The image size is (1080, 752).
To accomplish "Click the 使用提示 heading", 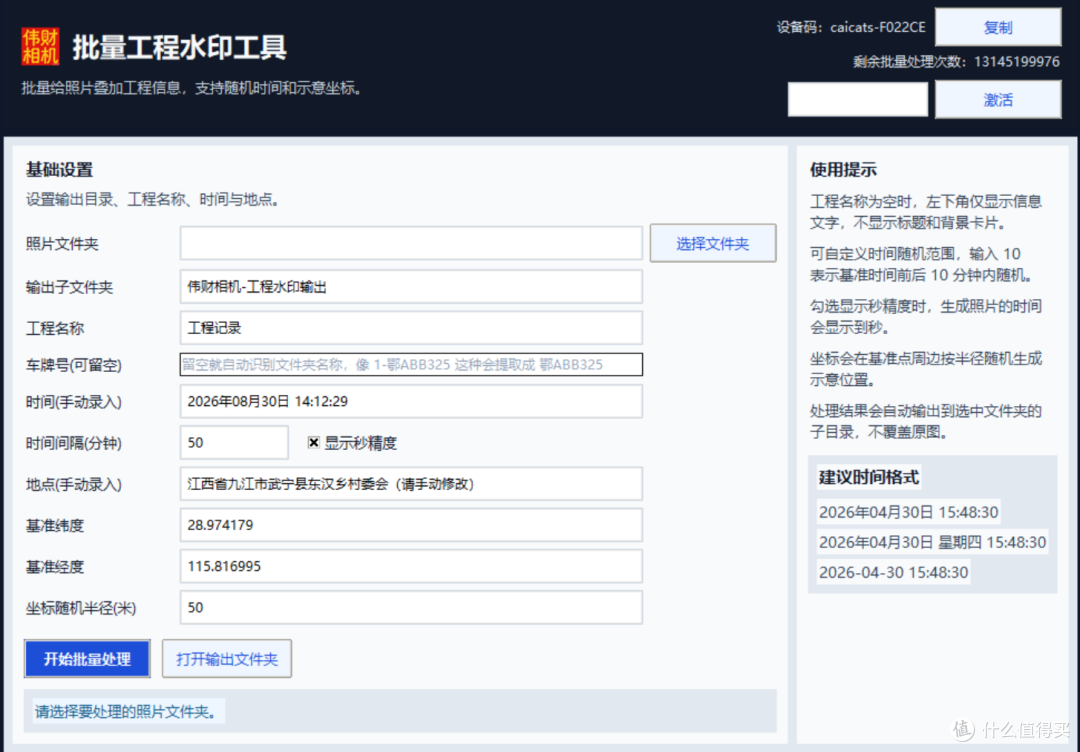I will pyautogui.click(x=843, y=170).
